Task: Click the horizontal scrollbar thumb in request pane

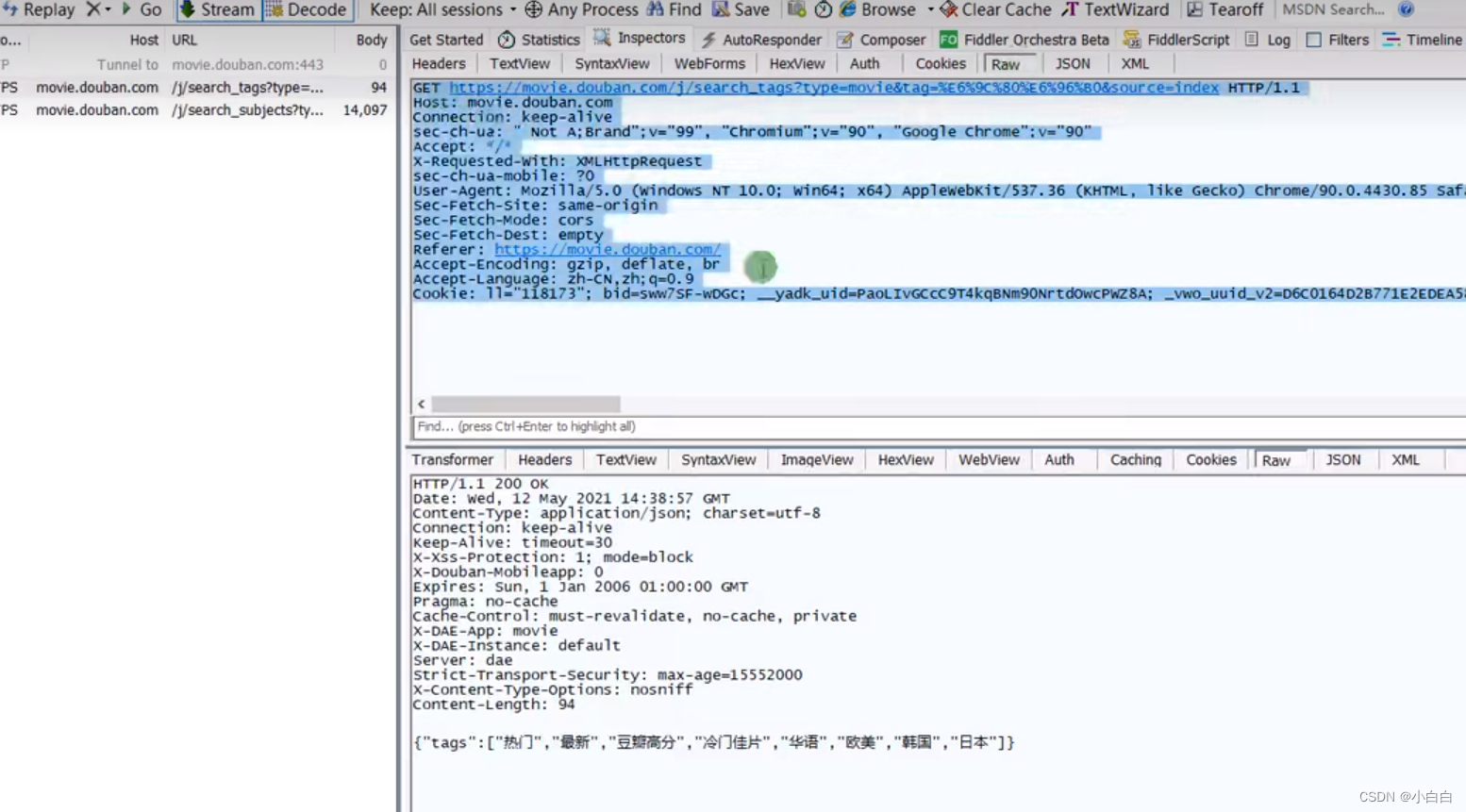Action: pyautogui.click(x=525, y=404)
